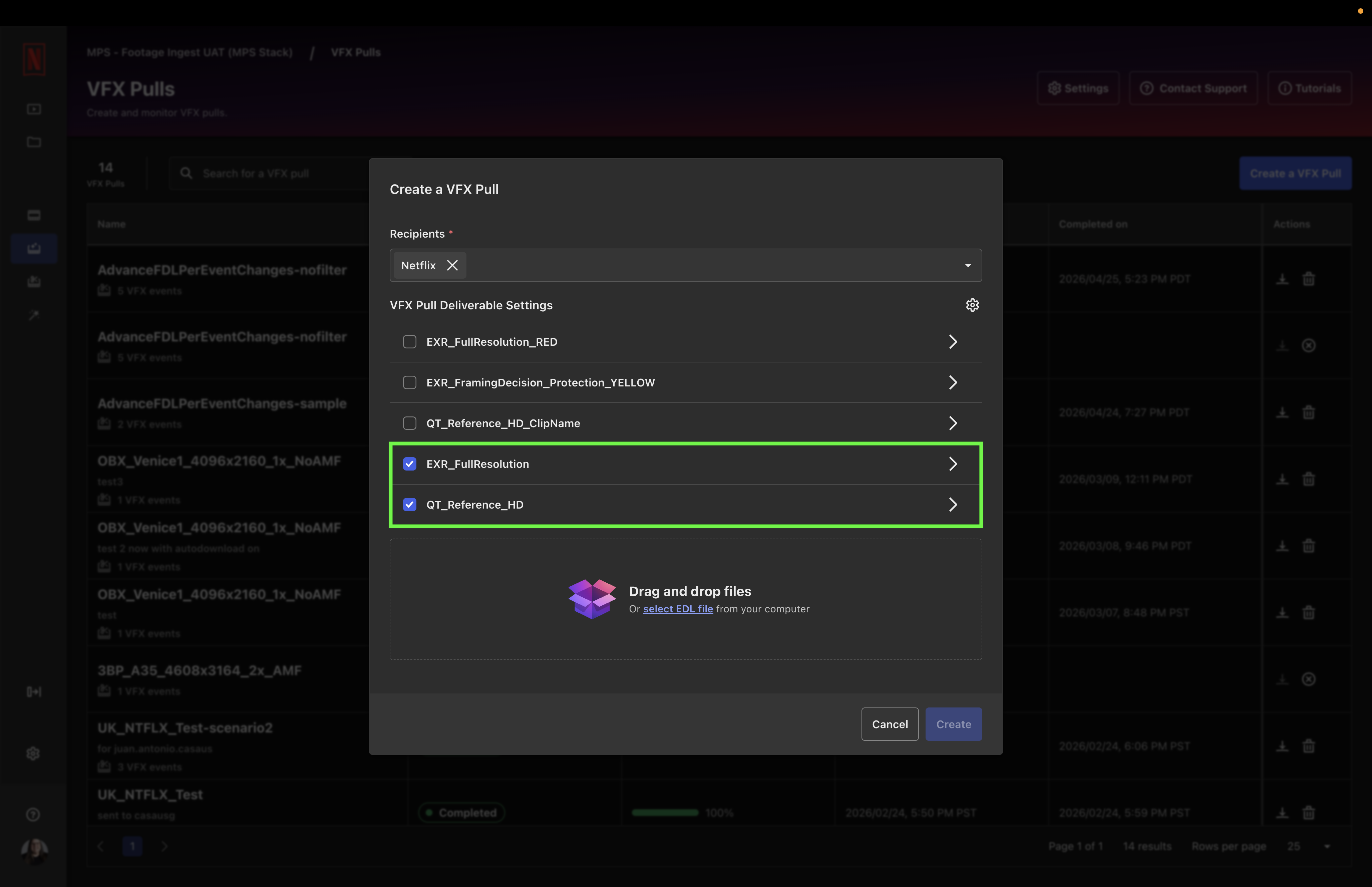The height and width of the screenshot is (887, 1372).
Task: Click the sidebar collapse toggle icon
Action: 34,692
